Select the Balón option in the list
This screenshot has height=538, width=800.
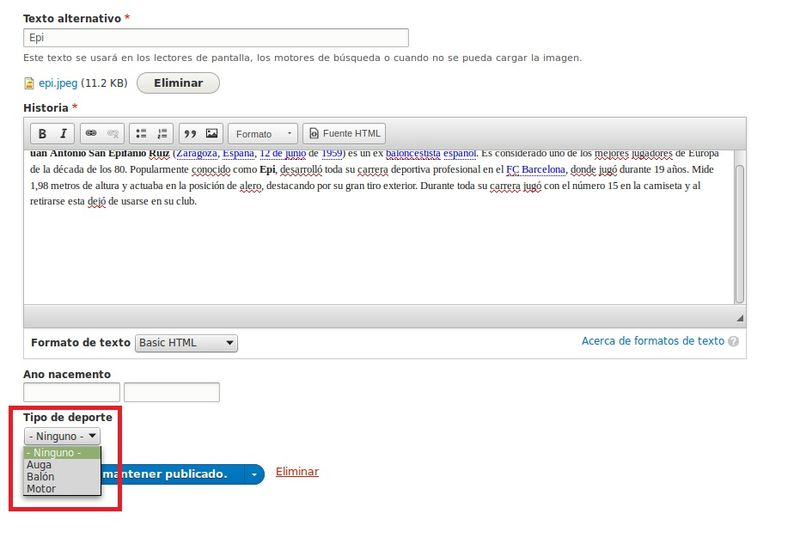coord(62,477)
